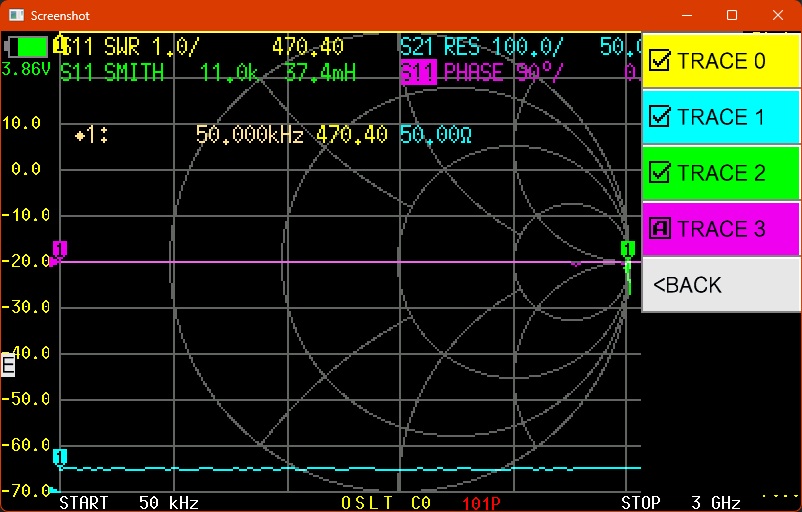Select the TRACE 3 menu entry label
This screenshot has height=512, width=802.
[721, 229]
